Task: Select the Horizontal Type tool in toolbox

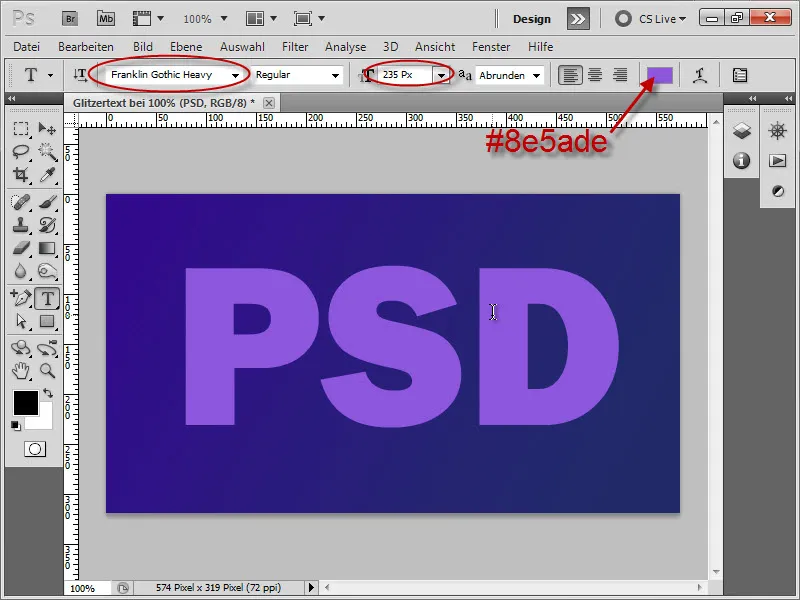Action: pyautogui.click(x=47, y=298)
